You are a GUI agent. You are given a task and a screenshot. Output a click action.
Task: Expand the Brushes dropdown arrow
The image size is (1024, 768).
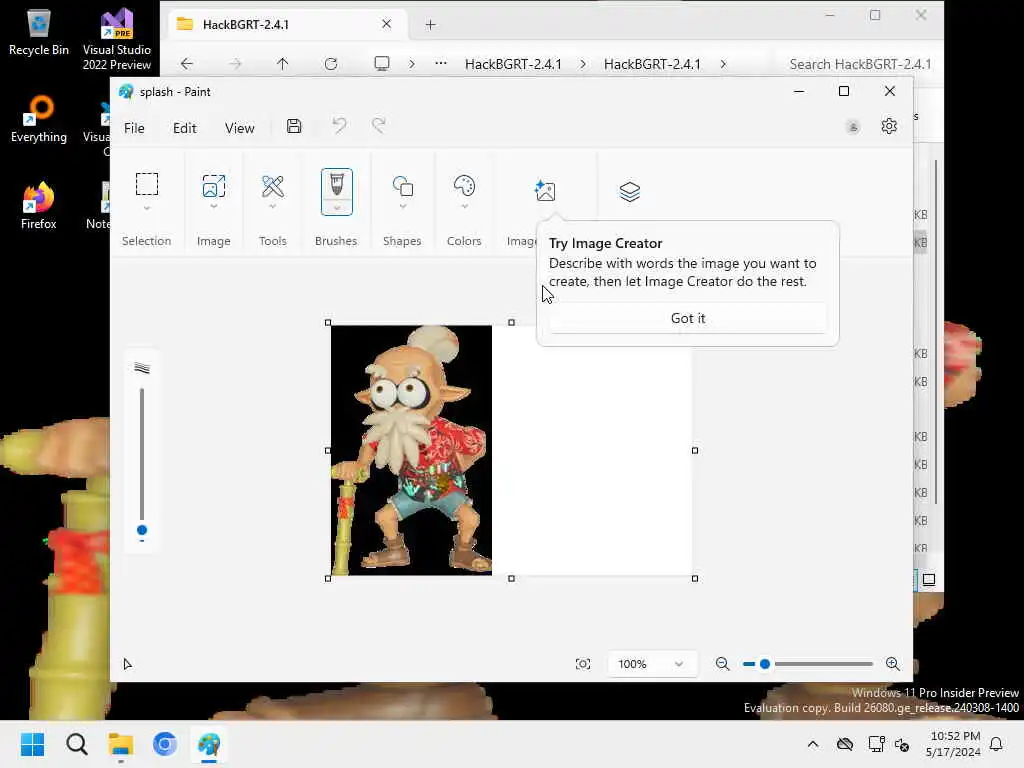pyautogui.click(x=336, y=208)
